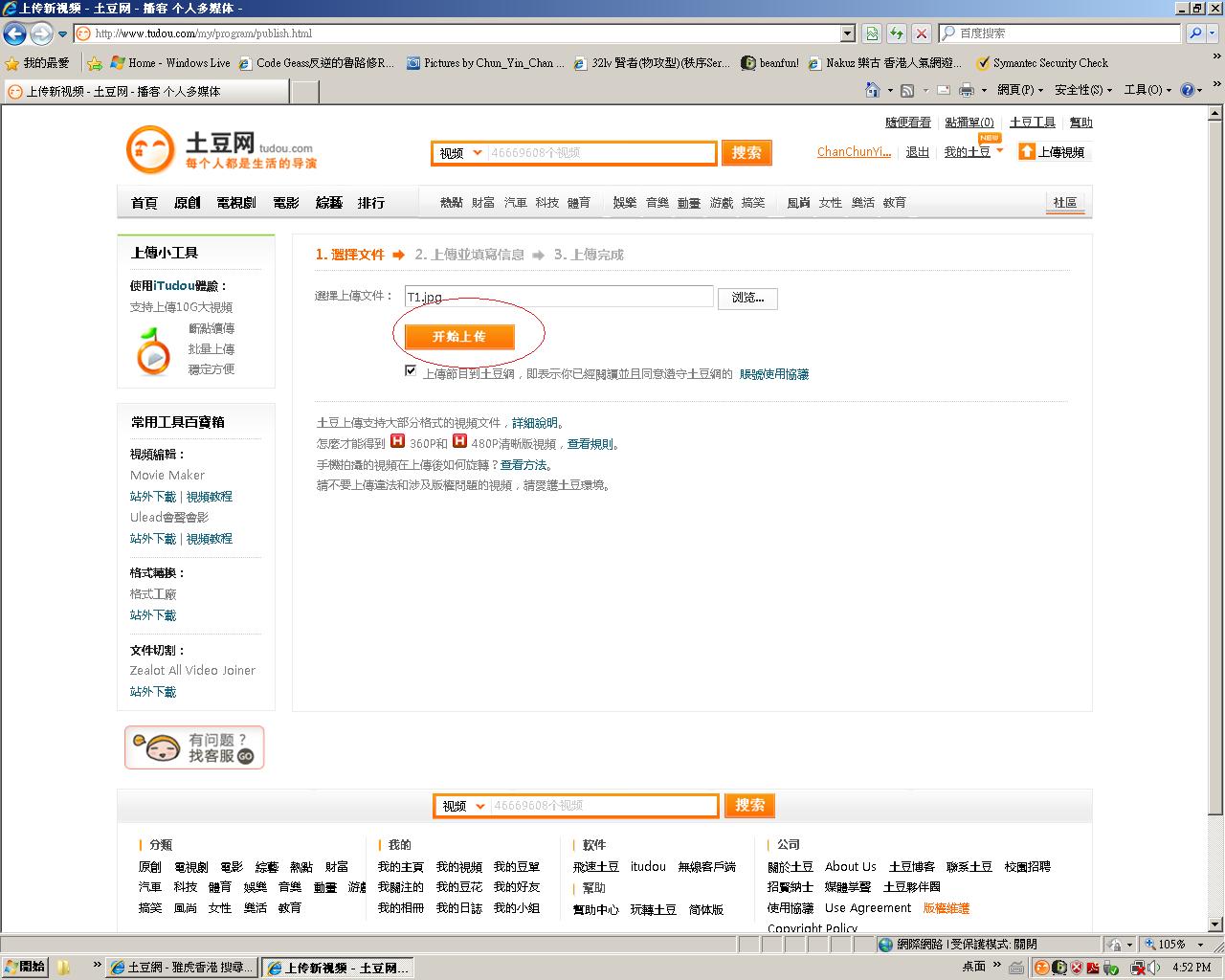Image resolution: width=1225 pixels, height=980 pixels.
Task: Click the selected upload file path field
Action: click(559, 297)
